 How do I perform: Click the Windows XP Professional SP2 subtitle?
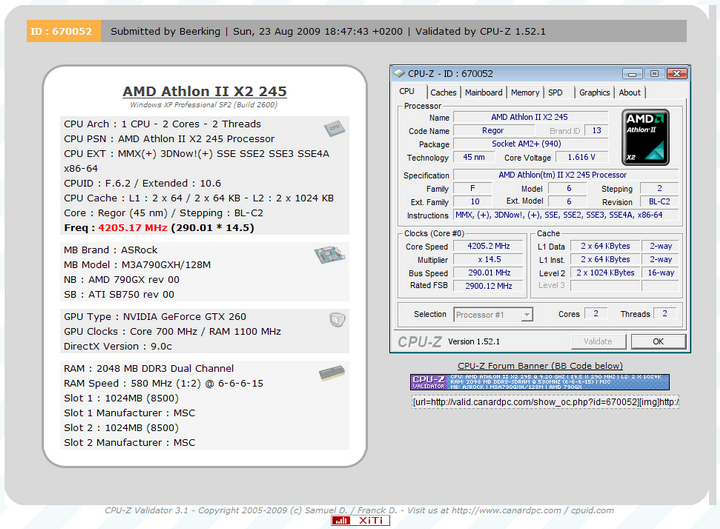[203, 105]
